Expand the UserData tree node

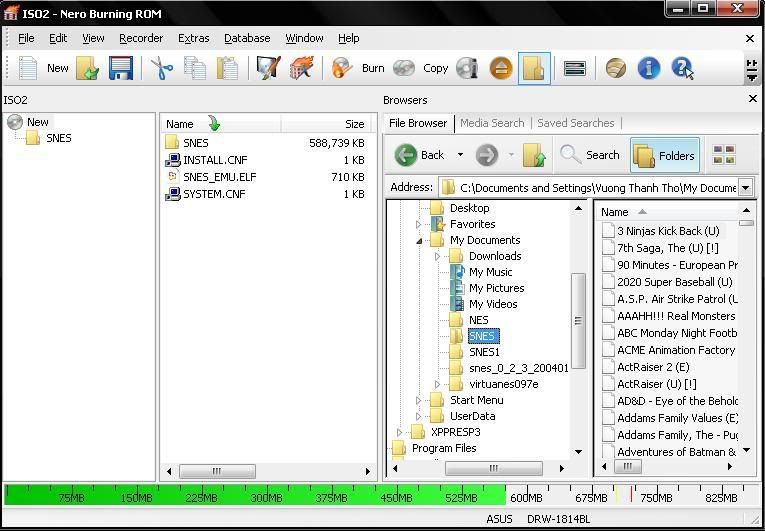[x=418, y=417]
